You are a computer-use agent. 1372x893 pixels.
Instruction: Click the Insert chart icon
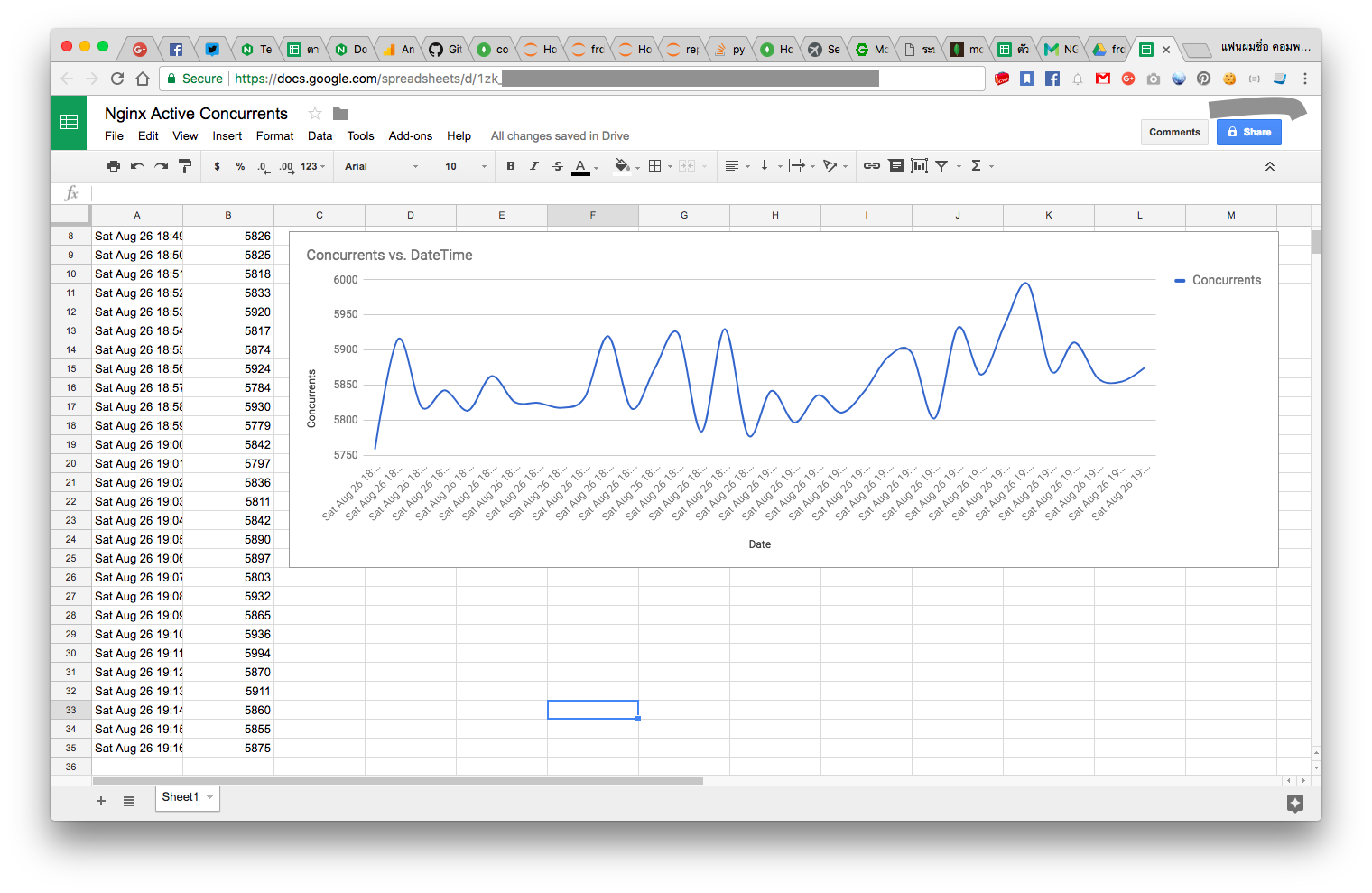(919, 166)
